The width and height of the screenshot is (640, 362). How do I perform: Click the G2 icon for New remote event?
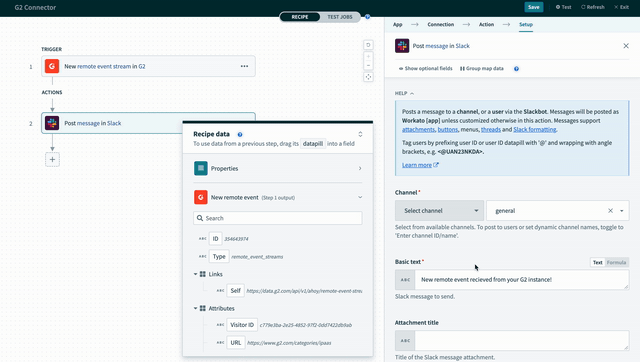pyautogui.click(x=201, y=197)
